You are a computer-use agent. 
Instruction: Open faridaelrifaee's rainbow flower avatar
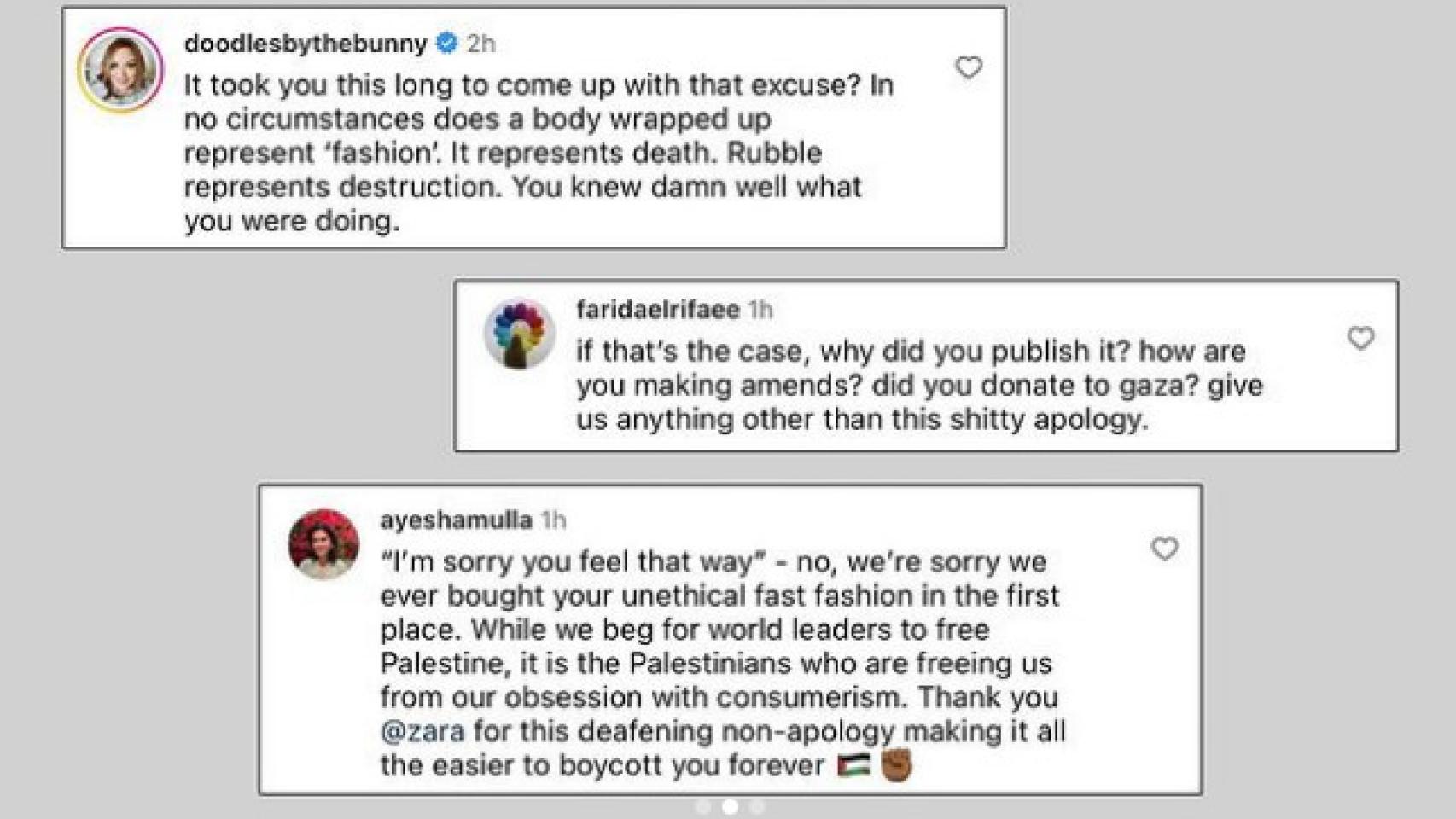(519, 334)
